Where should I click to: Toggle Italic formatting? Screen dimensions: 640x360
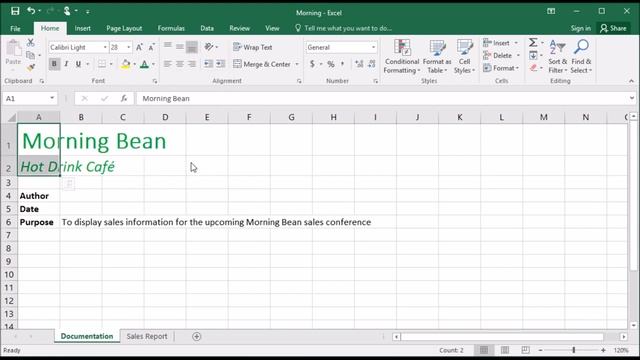click(x=66, y=64)
